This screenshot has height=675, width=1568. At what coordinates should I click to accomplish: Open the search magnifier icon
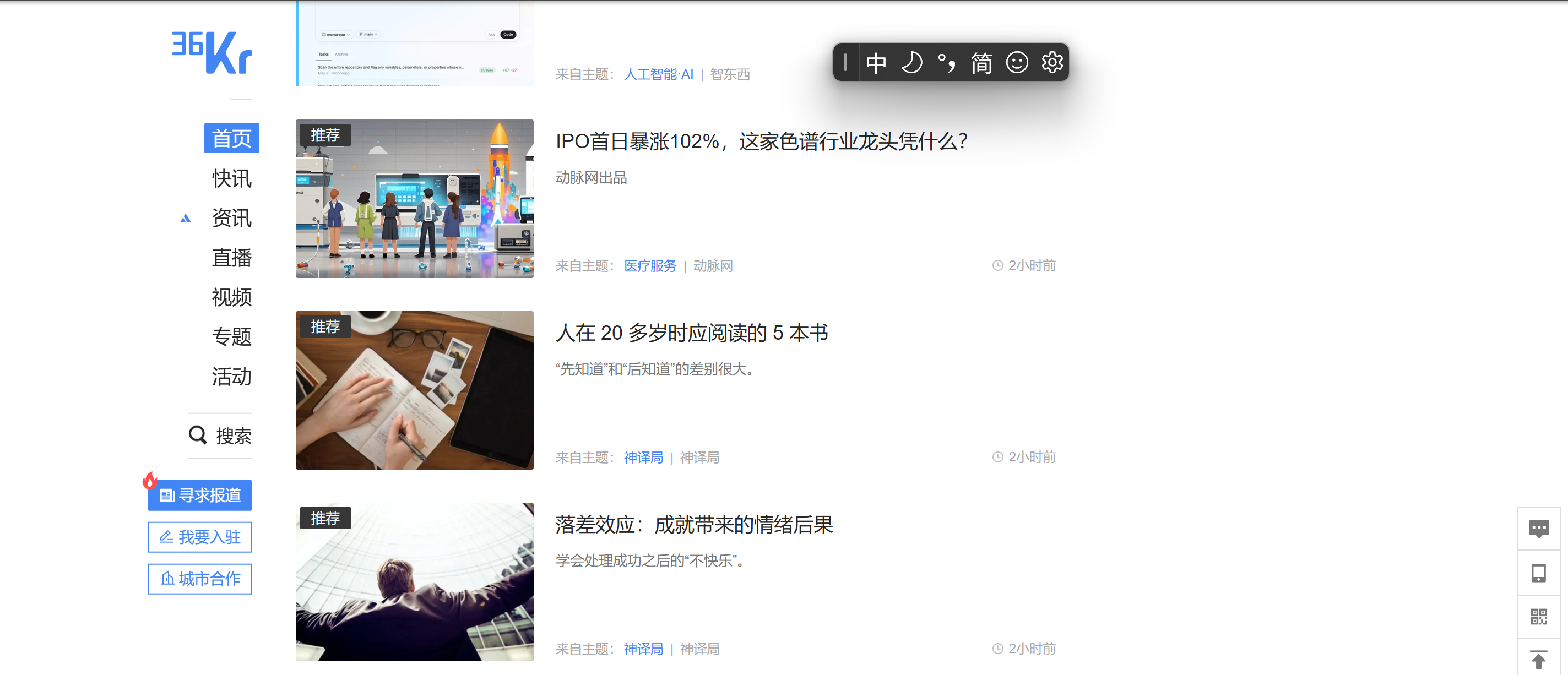coord(197,434)
